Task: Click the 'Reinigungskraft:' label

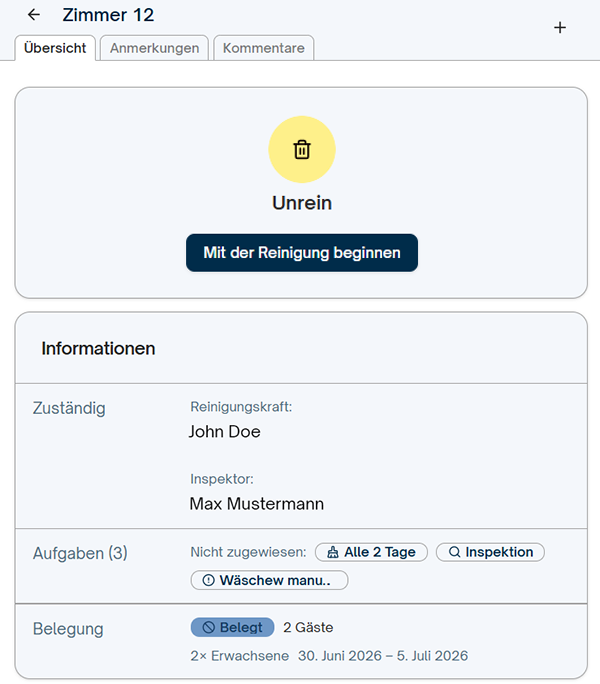Action: tap(241, 407)
